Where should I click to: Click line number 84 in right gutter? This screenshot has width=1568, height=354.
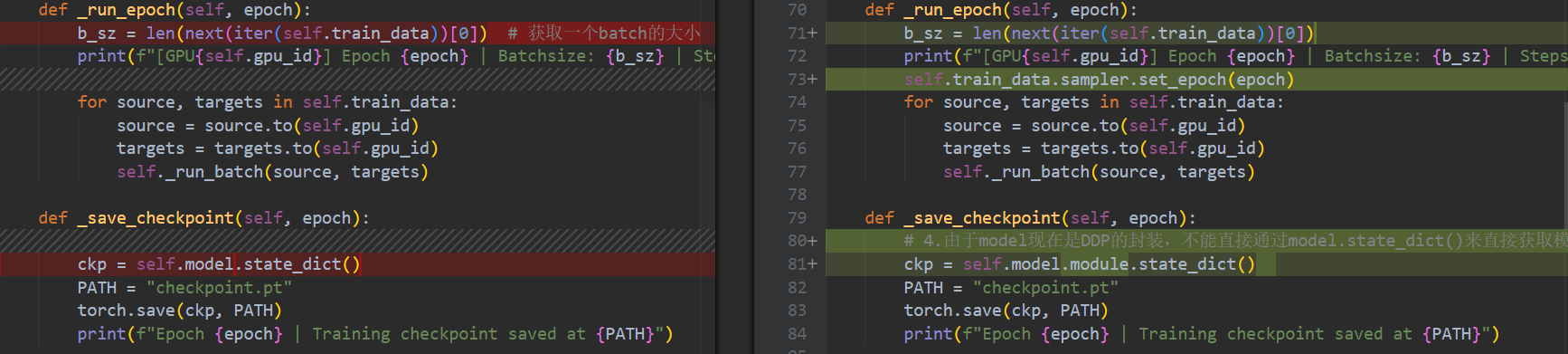(797, 334)
